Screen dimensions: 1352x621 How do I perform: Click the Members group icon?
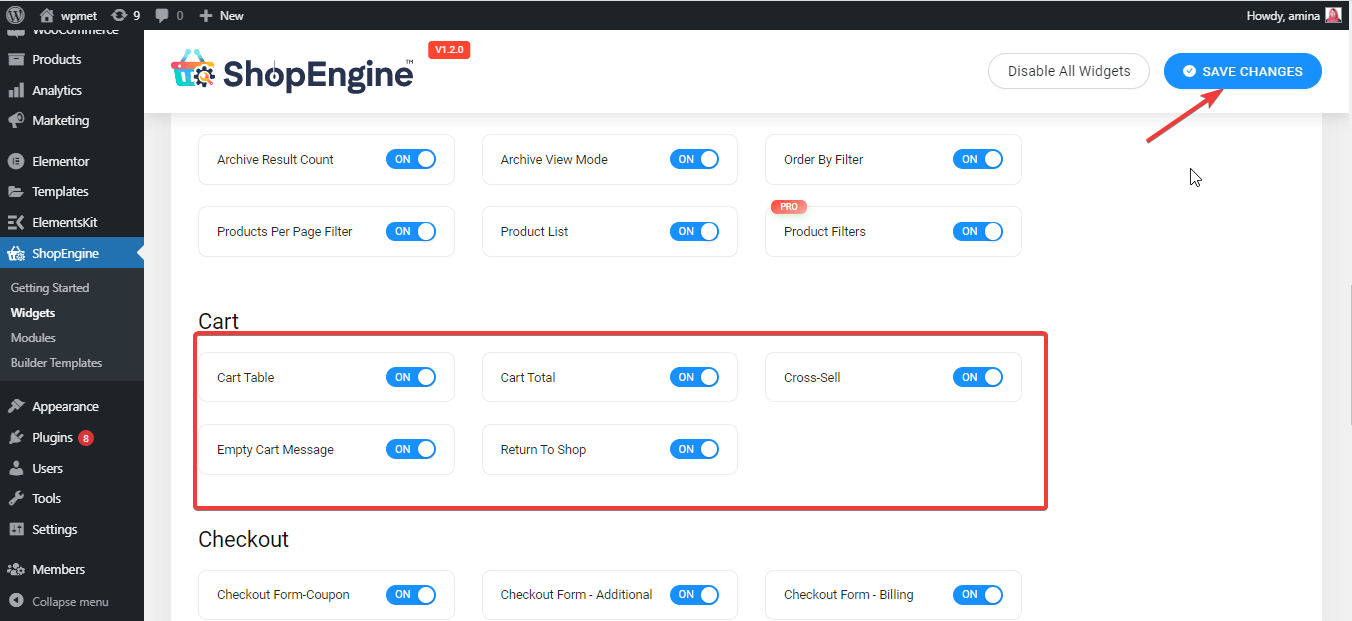tap(16, 569)
